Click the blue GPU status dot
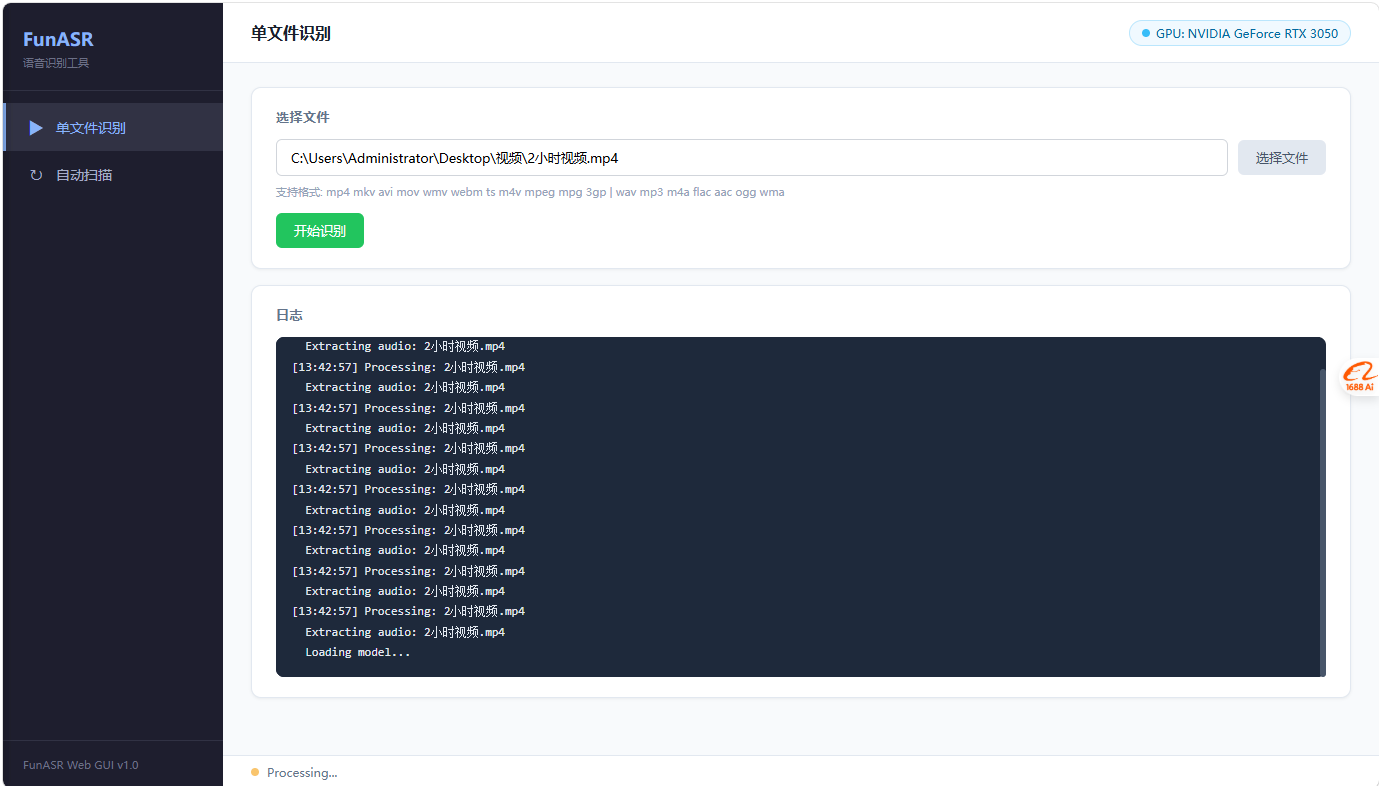The image size is (1379, 786). (x=1146, y=34)
